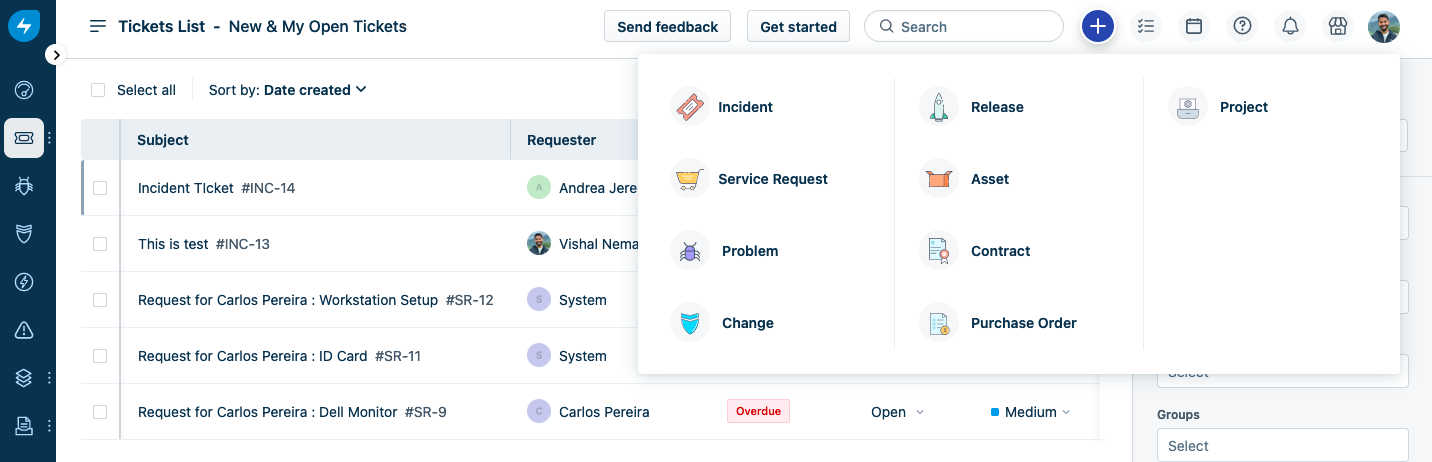Choose Service Request from the new menu
The image size is (1432, 462).
pos(772,179)
